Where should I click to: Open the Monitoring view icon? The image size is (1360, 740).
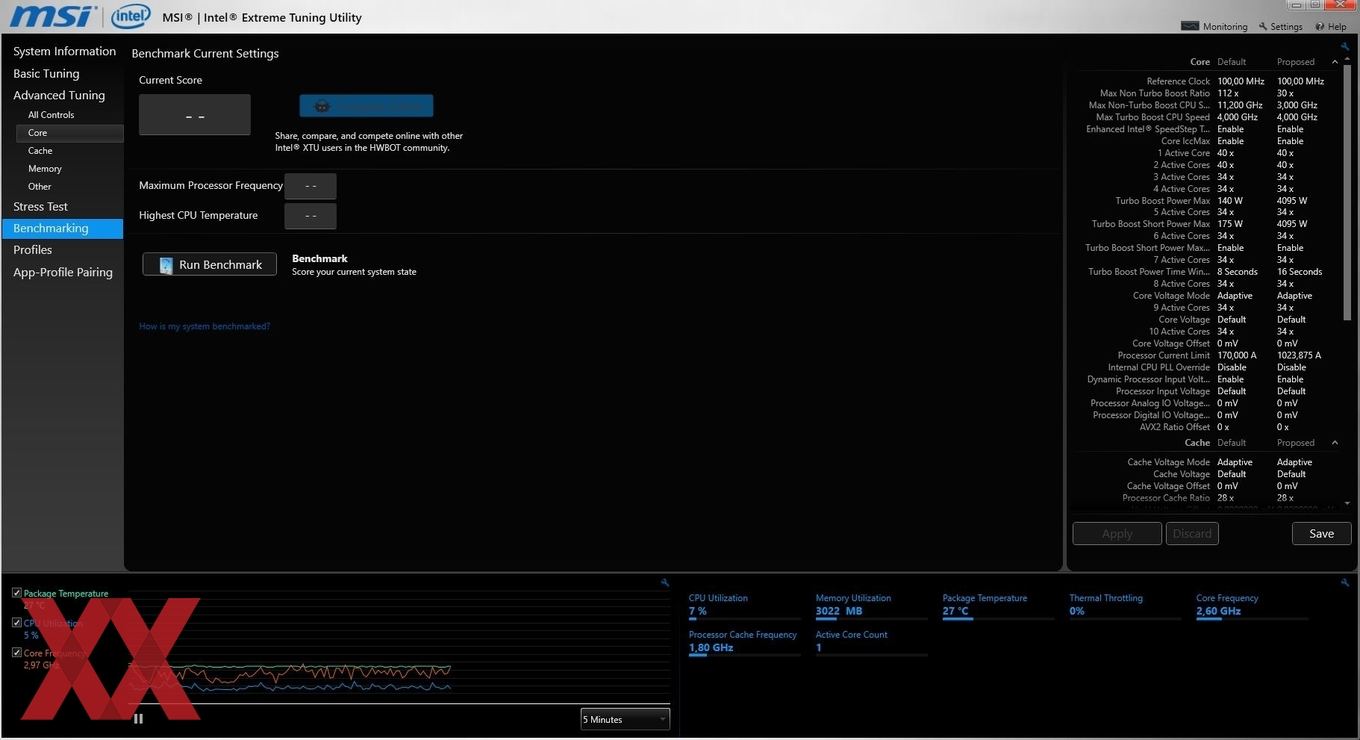click(1189, 26)
